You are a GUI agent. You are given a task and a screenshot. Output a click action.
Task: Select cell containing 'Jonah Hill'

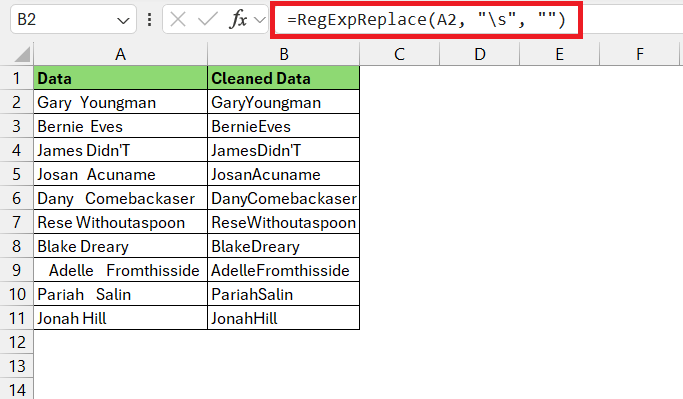(x=121, y=318)
